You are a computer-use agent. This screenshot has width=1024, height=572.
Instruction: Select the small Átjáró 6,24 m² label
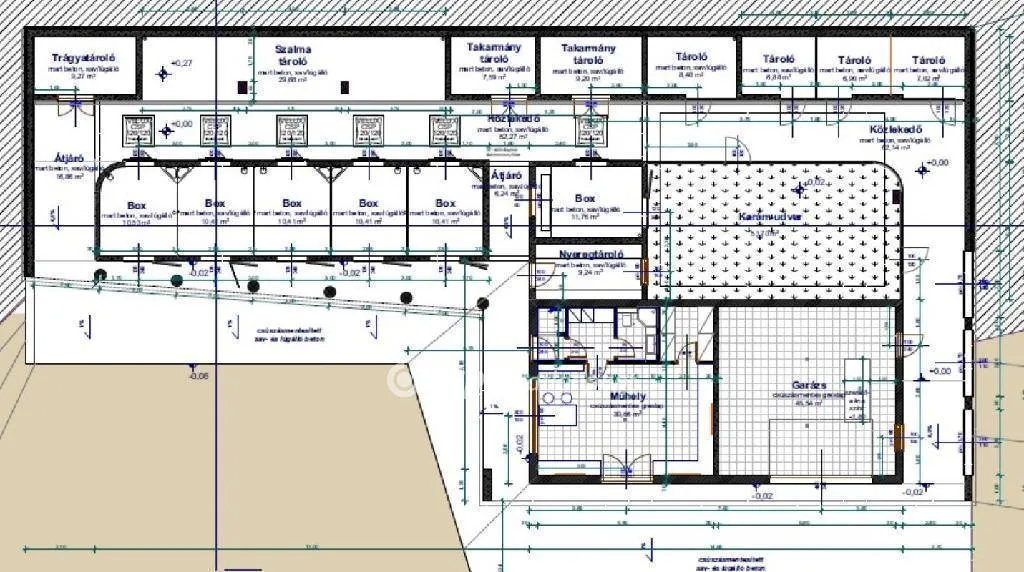[x=505, y=176]
